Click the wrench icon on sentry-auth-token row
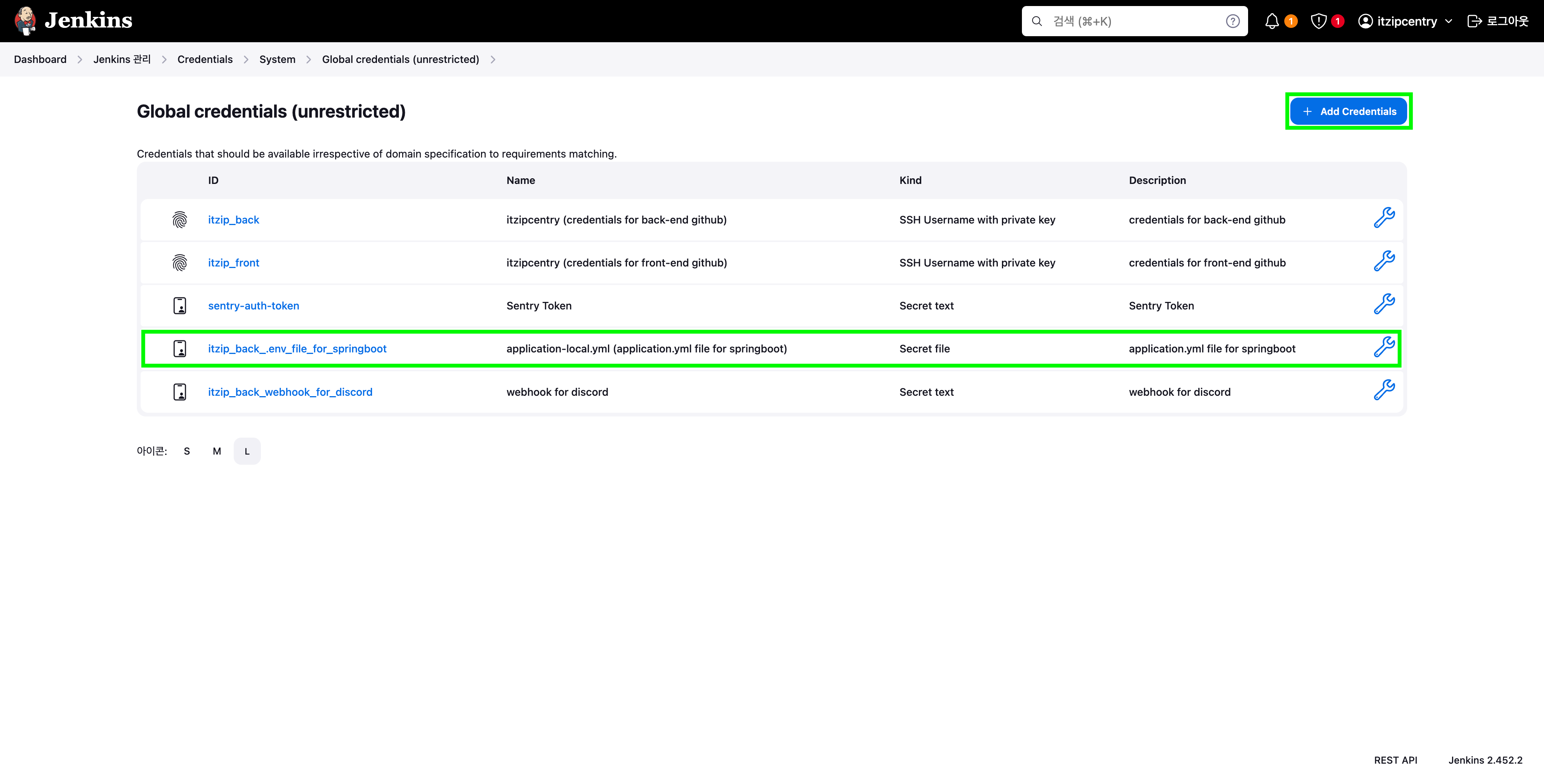1544x784 pixels. pyautogui.click(x=1385, y=304)
